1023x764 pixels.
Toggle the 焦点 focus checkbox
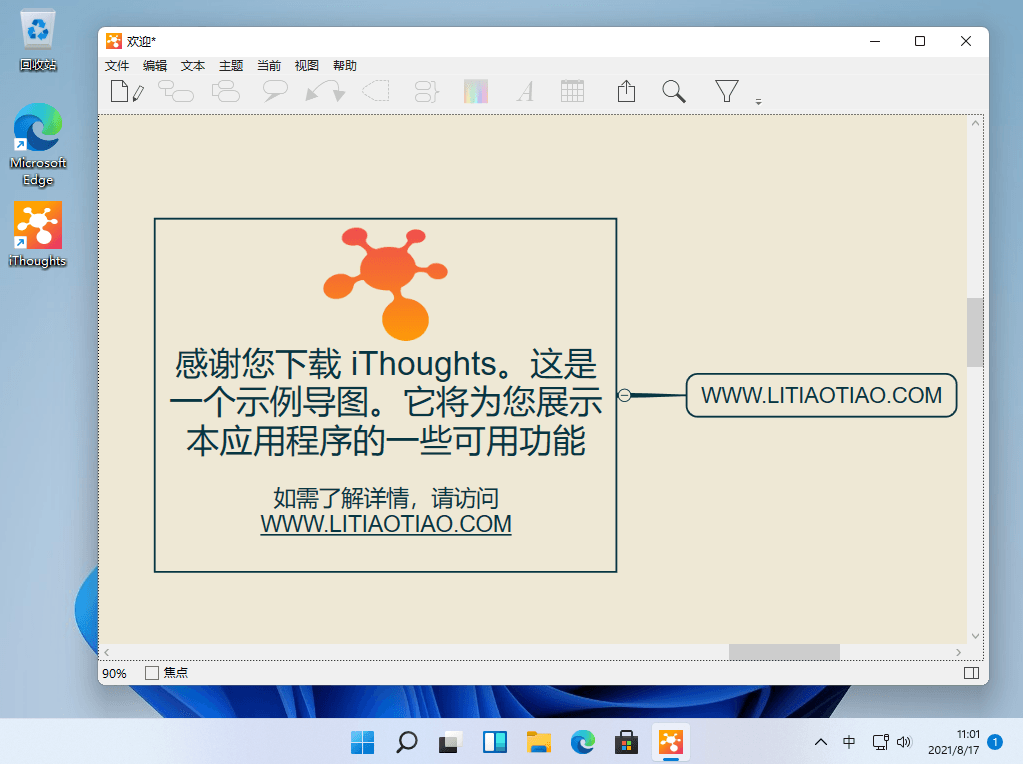[x=152, y=673]
